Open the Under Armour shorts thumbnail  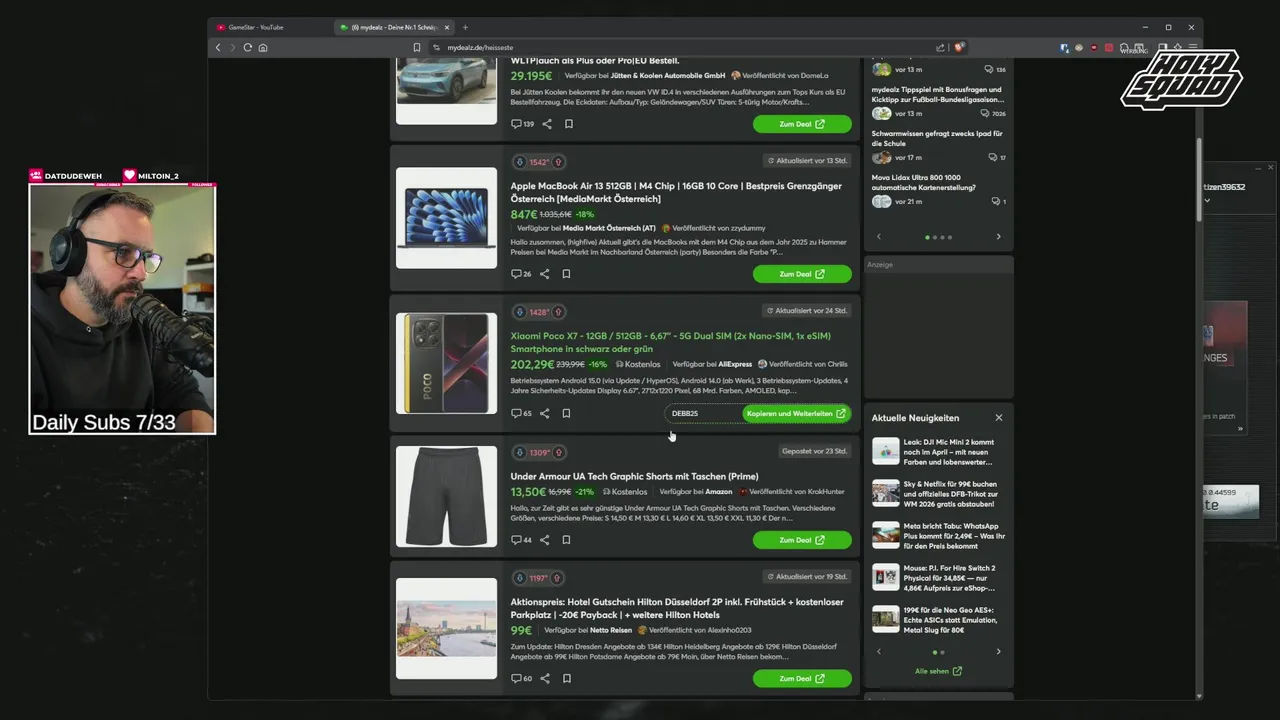pyautogui.click(x=446, y=497)
